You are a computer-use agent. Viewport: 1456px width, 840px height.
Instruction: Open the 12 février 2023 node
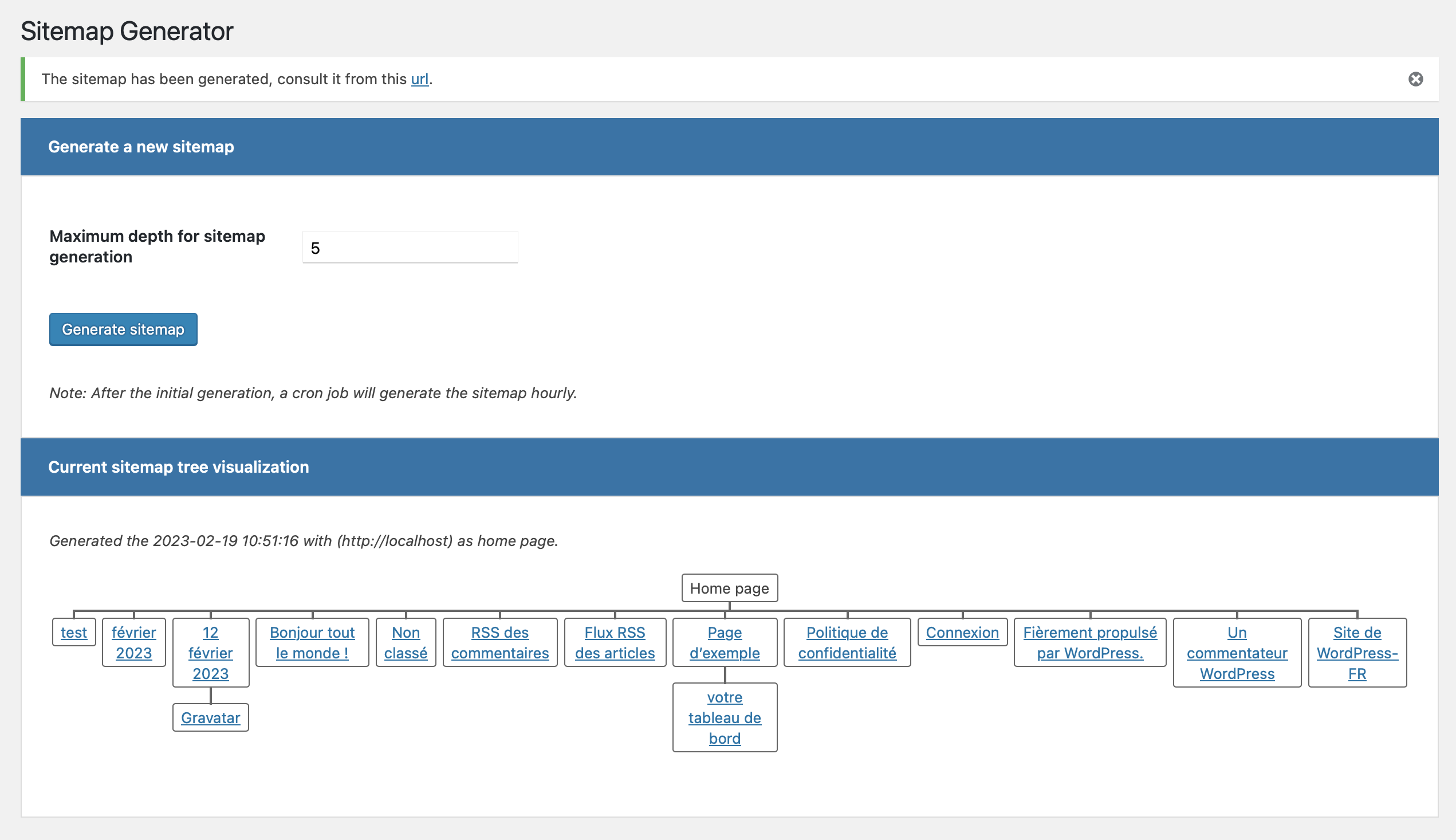coord(210,653)
